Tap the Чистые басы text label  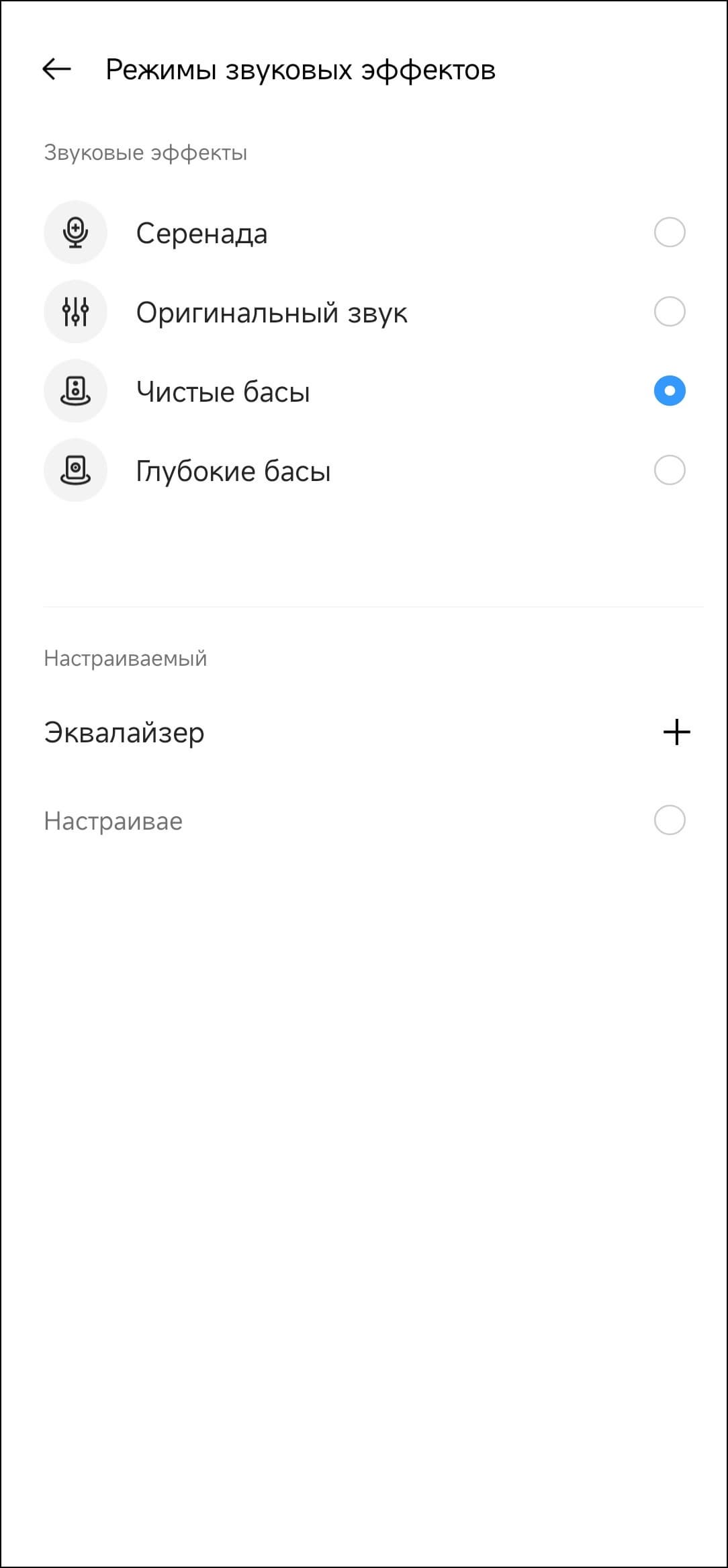223,392
